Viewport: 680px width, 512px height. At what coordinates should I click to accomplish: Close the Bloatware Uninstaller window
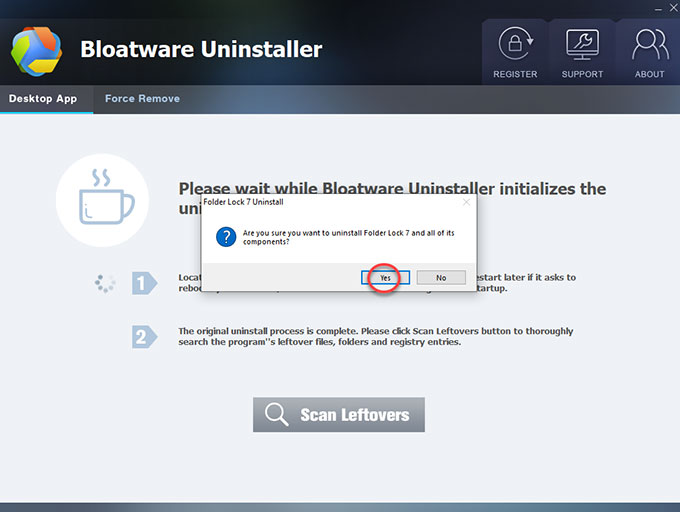(x=674, y=9)
